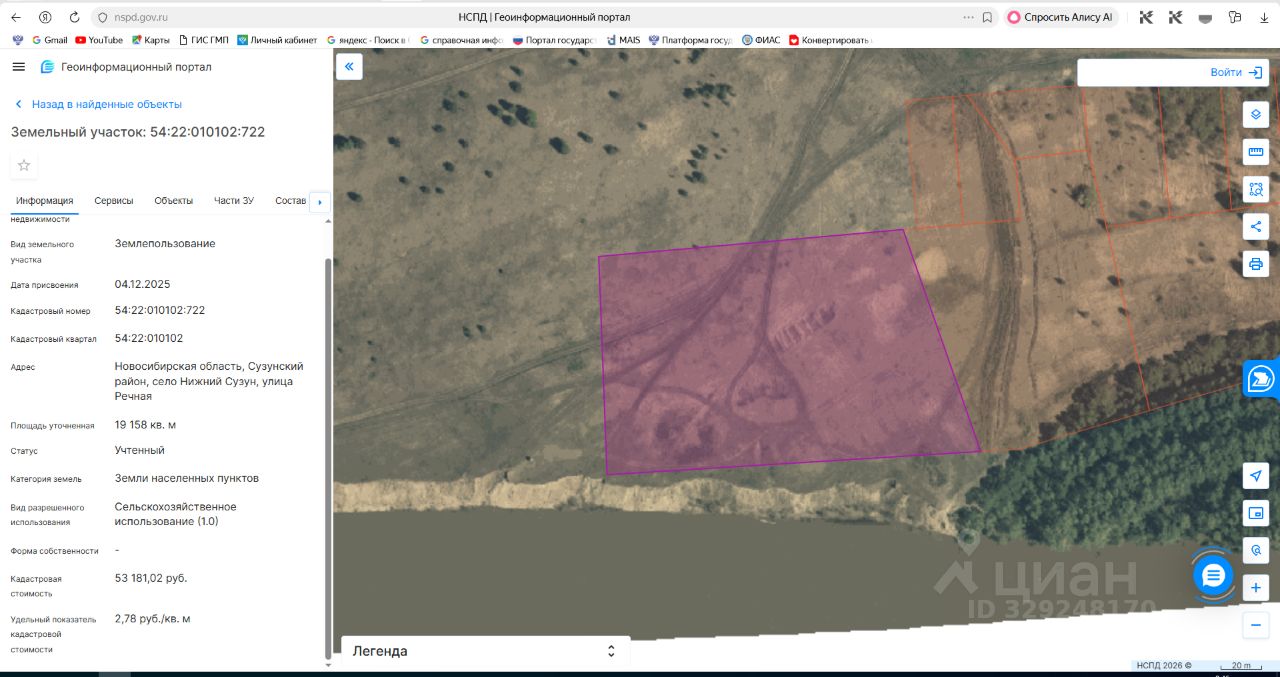Open ГИС ГМП bookmark
The width and height of the screenshot is (1280, 677).
[204, 40]
